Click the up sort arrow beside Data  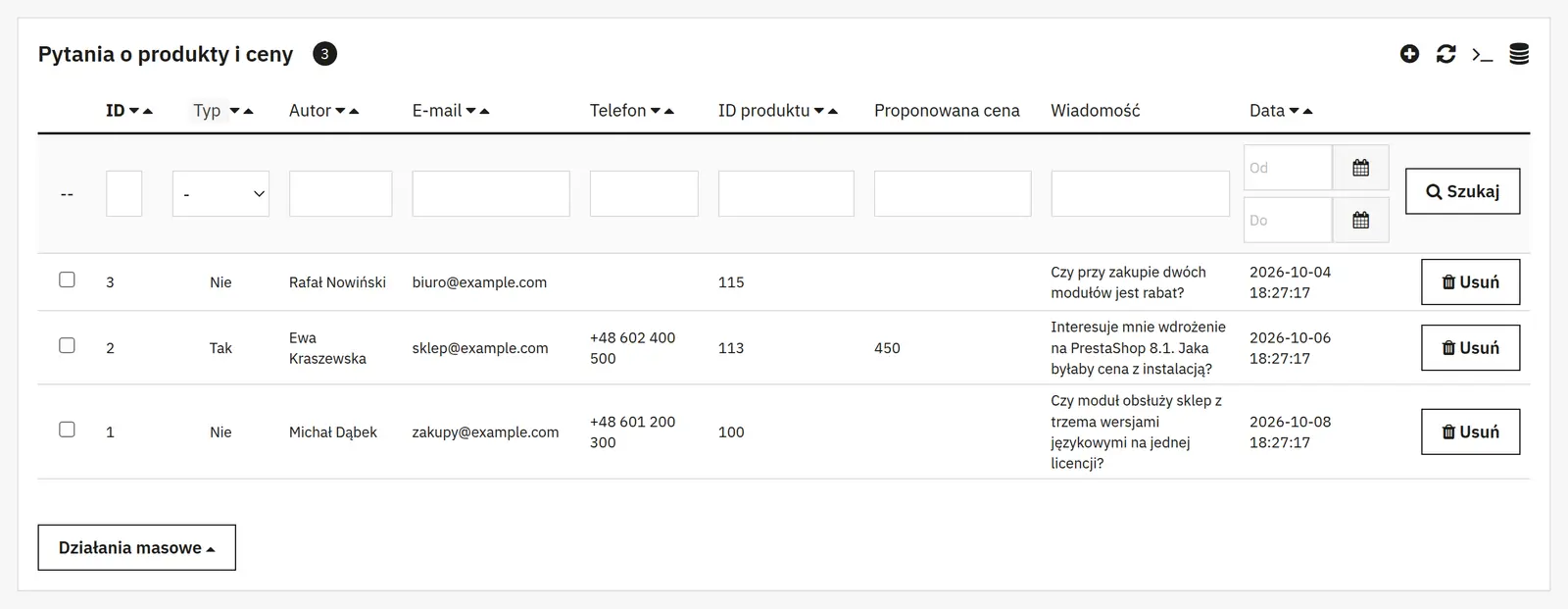(x=1307, y=112)
